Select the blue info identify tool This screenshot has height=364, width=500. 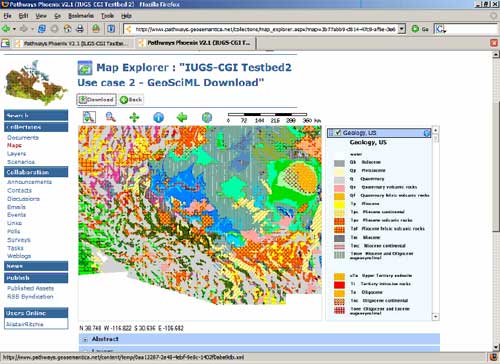click(158, 117)
